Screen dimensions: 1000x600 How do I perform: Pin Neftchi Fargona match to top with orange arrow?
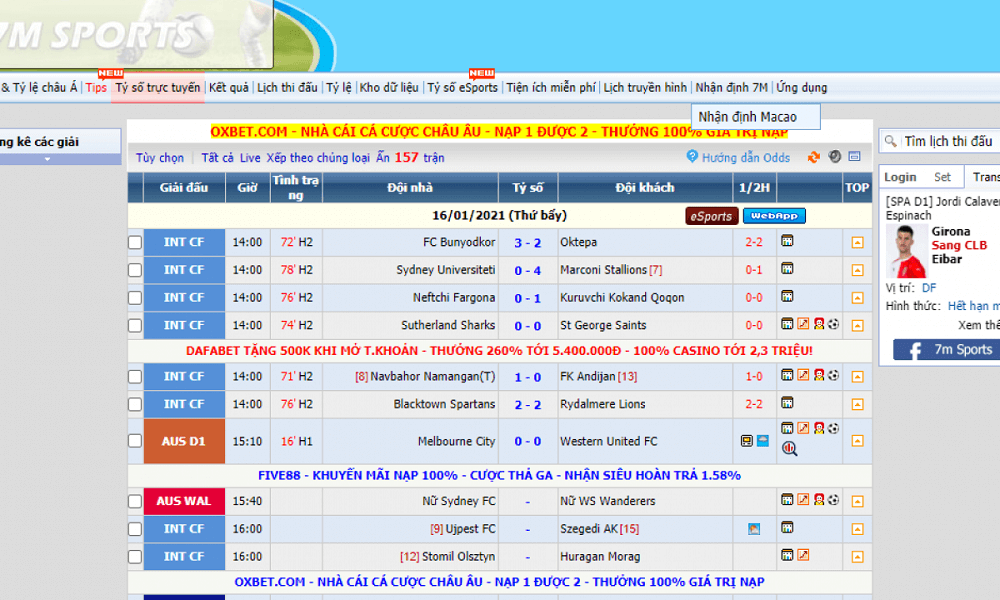[x=857, y=298]
